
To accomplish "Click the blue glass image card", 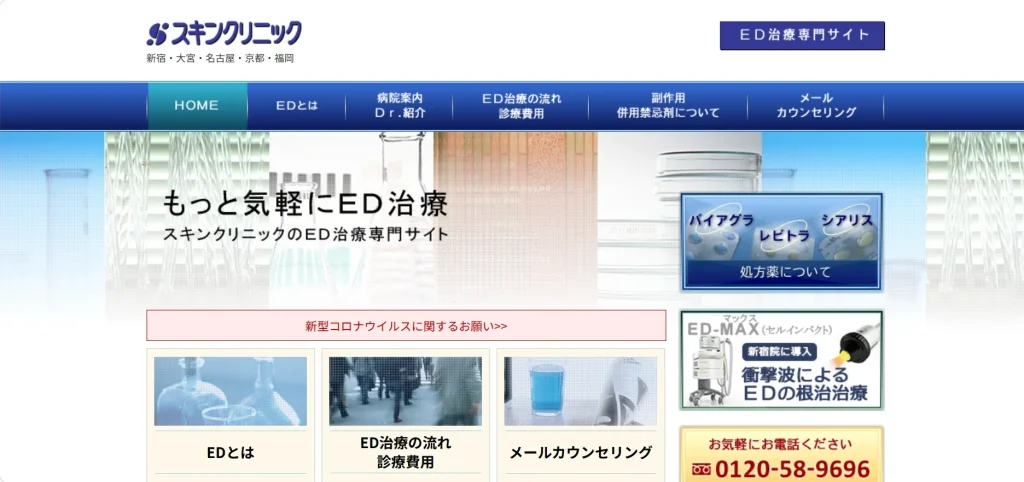I will click(x=581, y=391).
